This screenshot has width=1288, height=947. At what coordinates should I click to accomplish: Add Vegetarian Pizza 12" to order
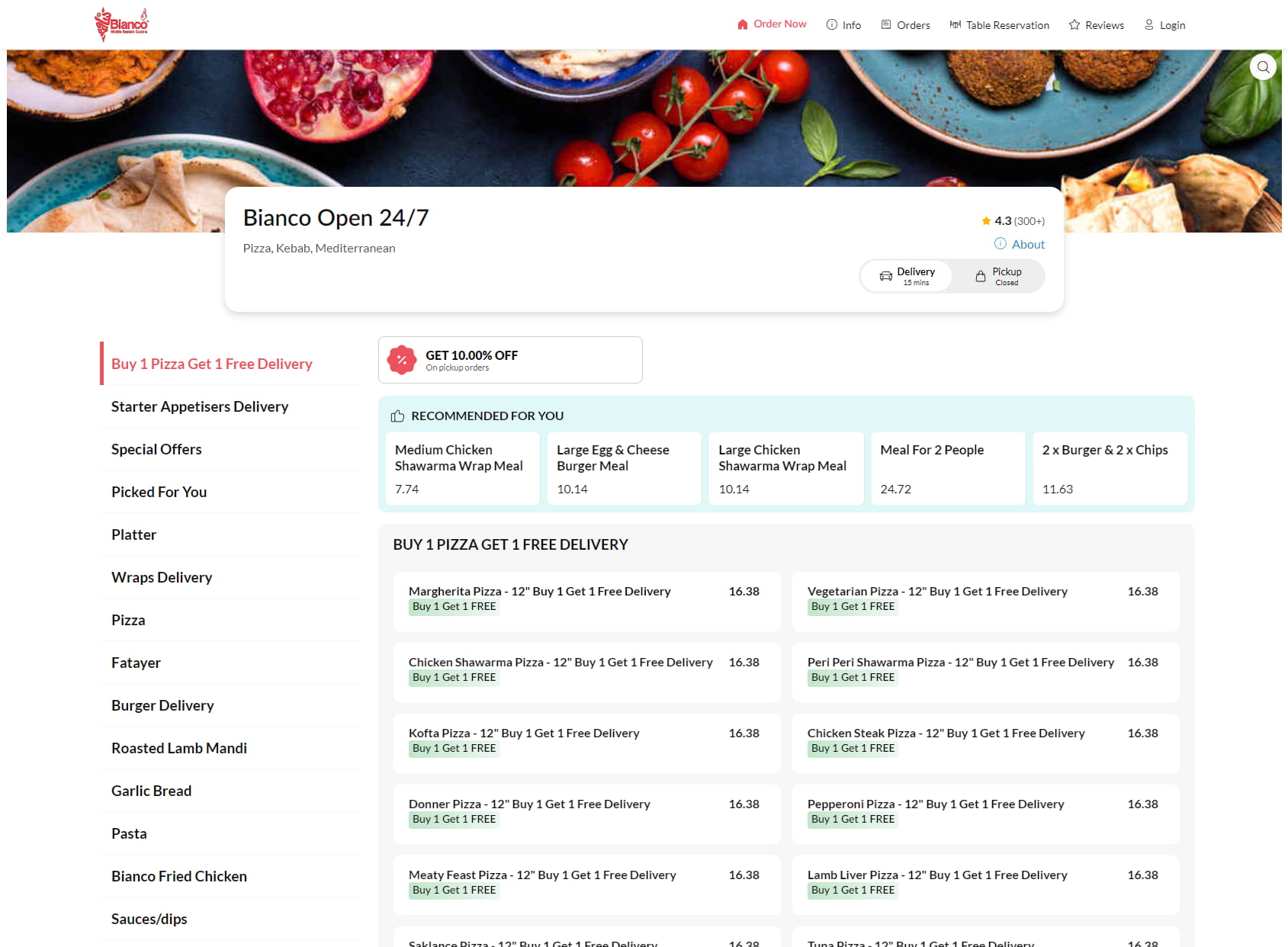tap(986, 602)
